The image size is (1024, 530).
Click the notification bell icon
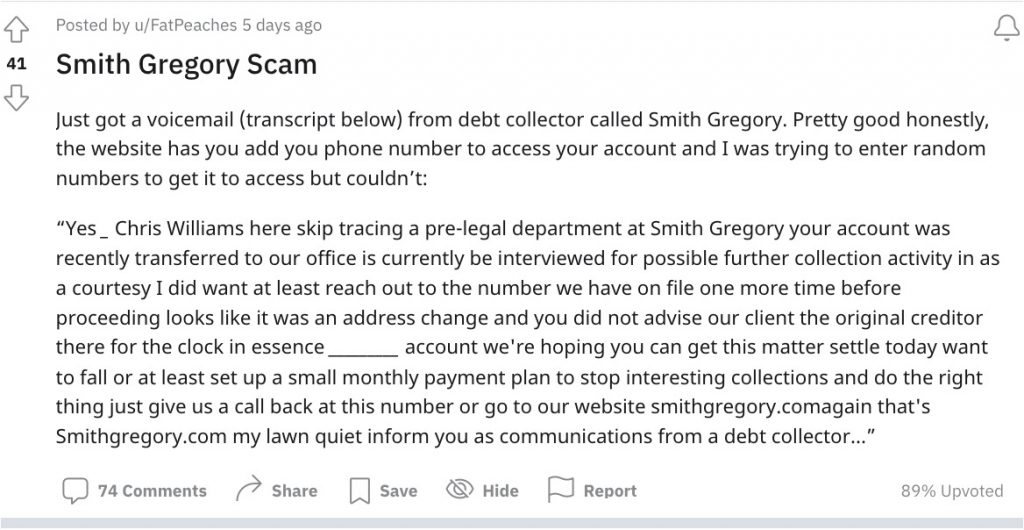pos(1005,29)
